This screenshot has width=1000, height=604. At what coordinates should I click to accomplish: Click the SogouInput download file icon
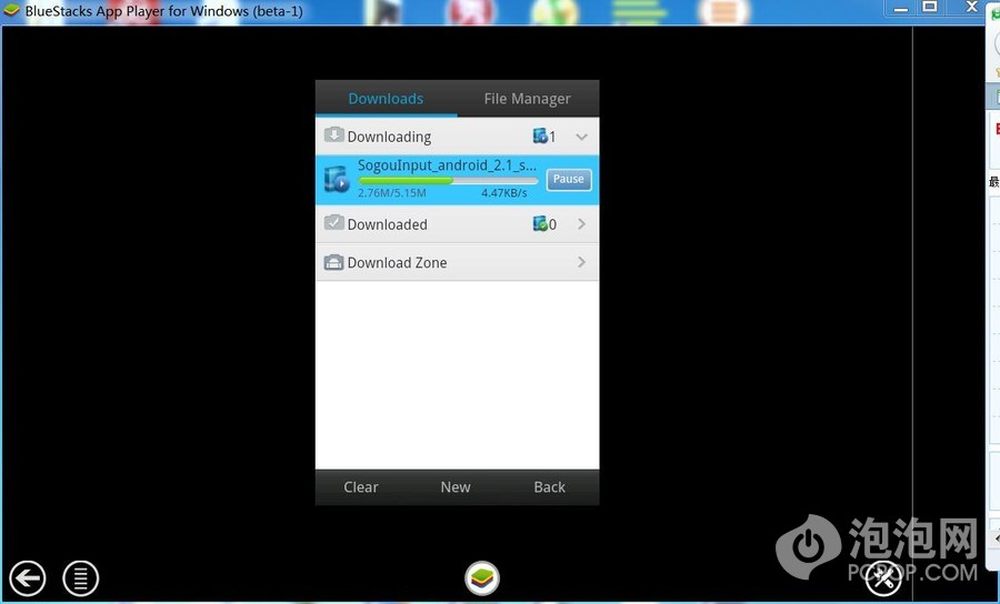click(336, 180)
